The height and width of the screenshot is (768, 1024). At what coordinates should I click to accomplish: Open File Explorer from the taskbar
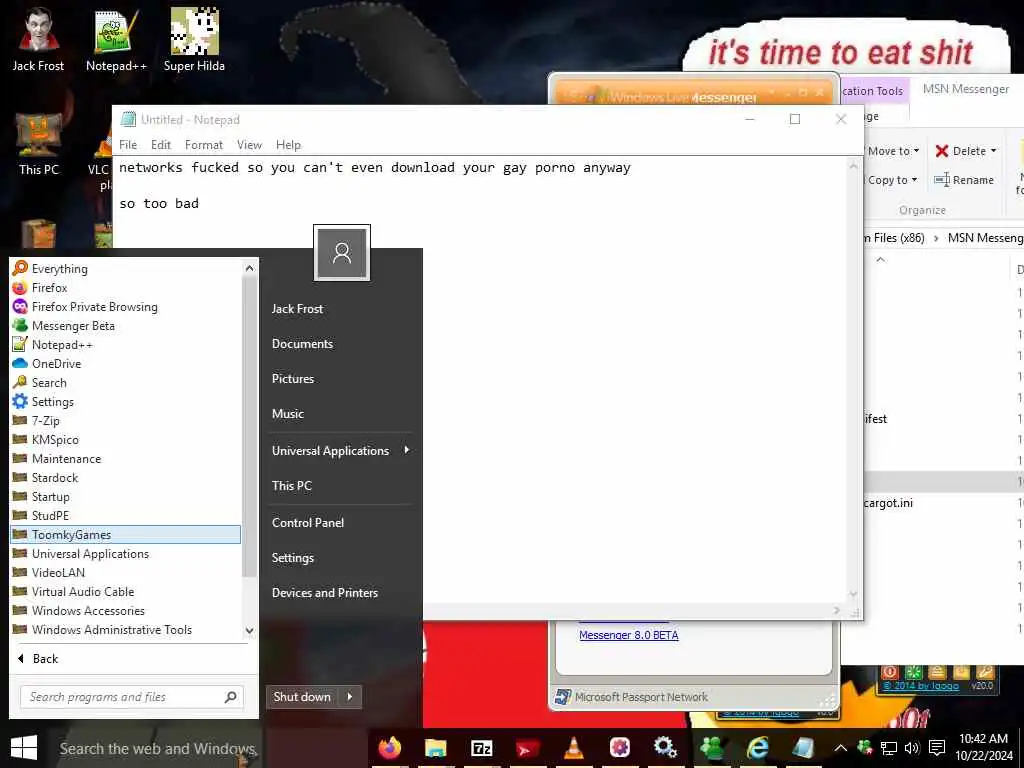pos(436,748)
